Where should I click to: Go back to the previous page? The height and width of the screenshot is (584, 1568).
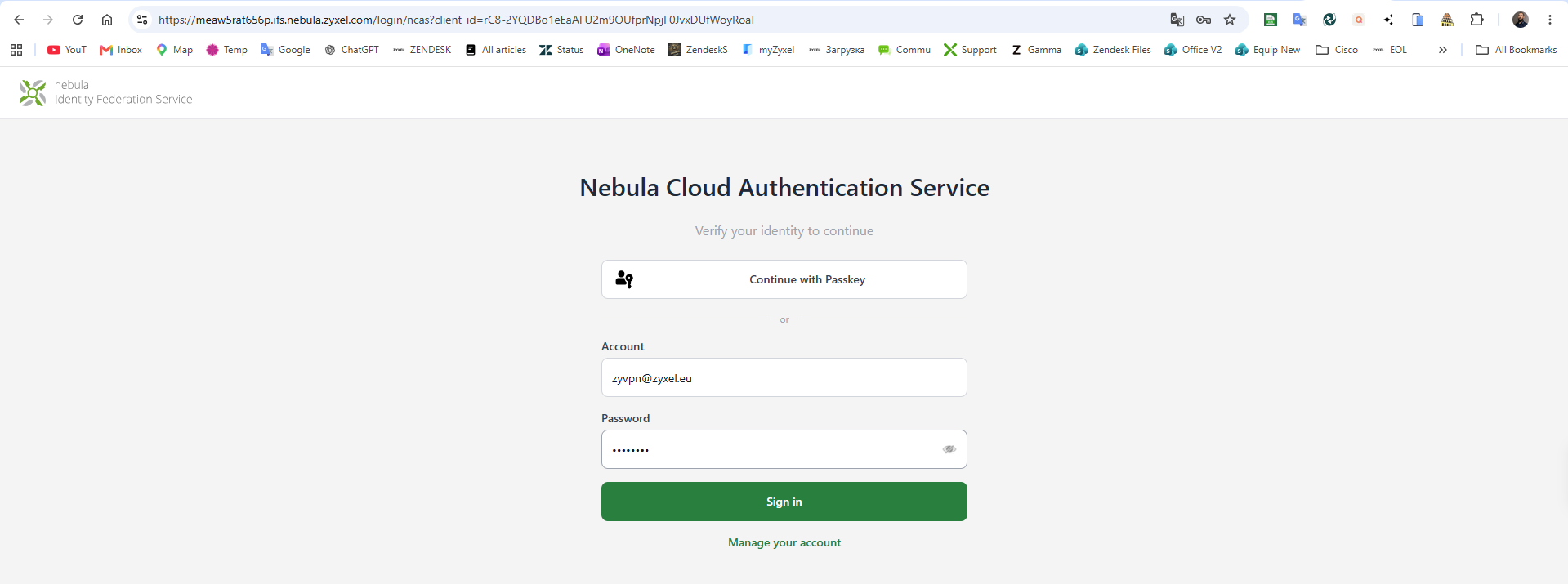[19, 20]
